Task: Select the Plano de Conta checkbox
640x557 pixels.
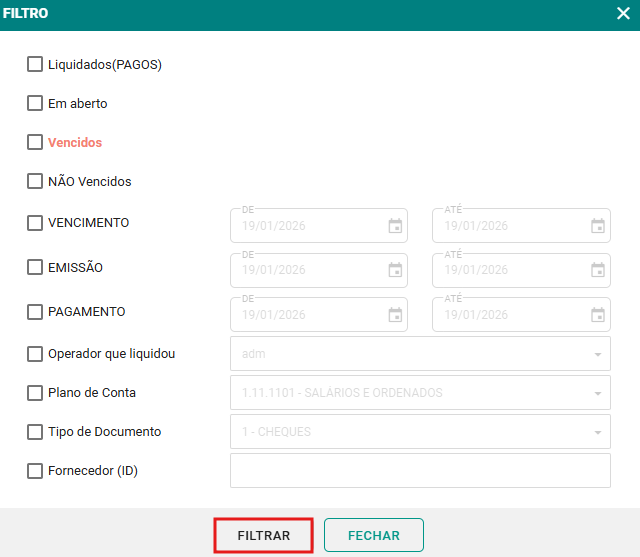Action: pyautogui.click(x=35, y=393)
